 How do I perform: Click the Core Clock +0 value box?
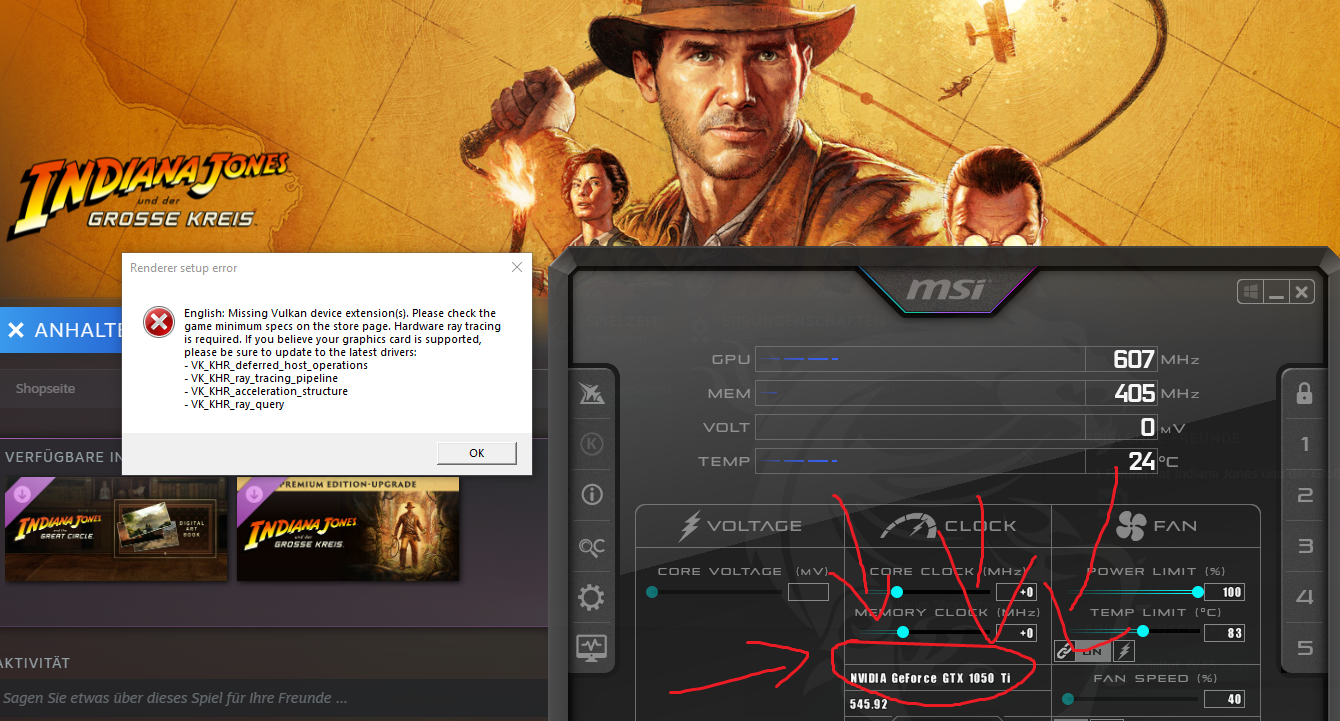click(x=1016, y=592)
